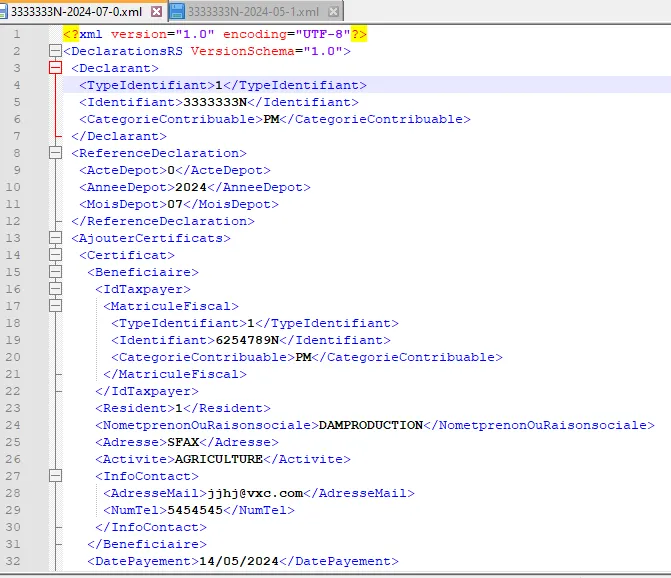Click the closing </IdTaxpayer> tag
This screenshot has height=578, width=671.
coord(147,391)
